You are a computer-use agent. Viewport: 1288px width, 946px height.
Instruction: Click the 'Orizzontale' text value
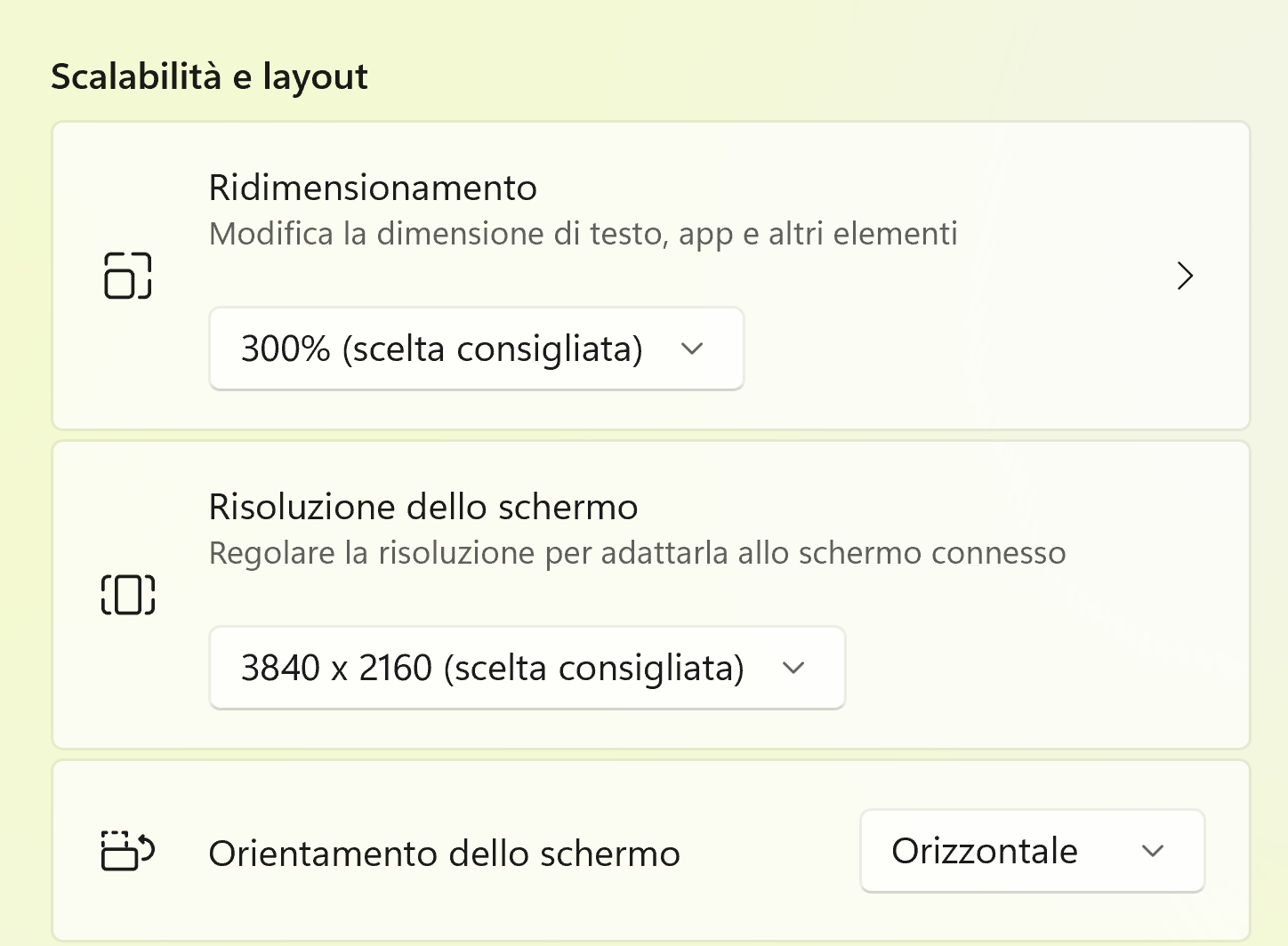pos(985,851)
